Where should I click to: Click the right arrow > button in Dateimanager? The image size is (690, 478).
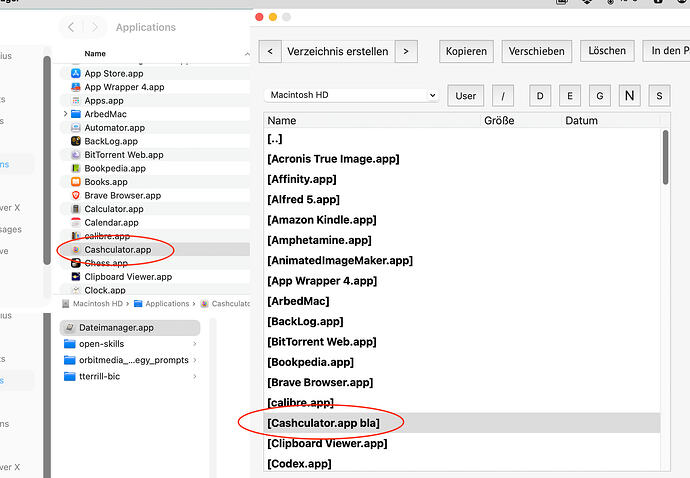406,51
